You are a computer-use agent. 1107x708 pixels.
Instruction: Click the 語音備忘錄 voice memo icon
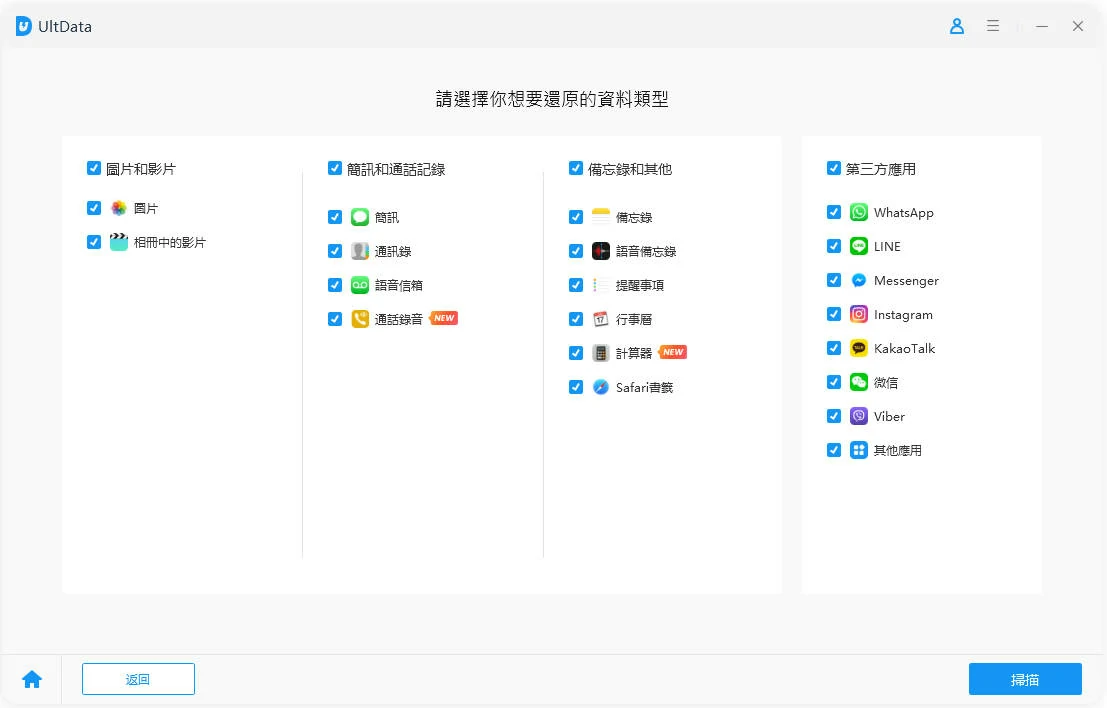[x=600, y=251]
